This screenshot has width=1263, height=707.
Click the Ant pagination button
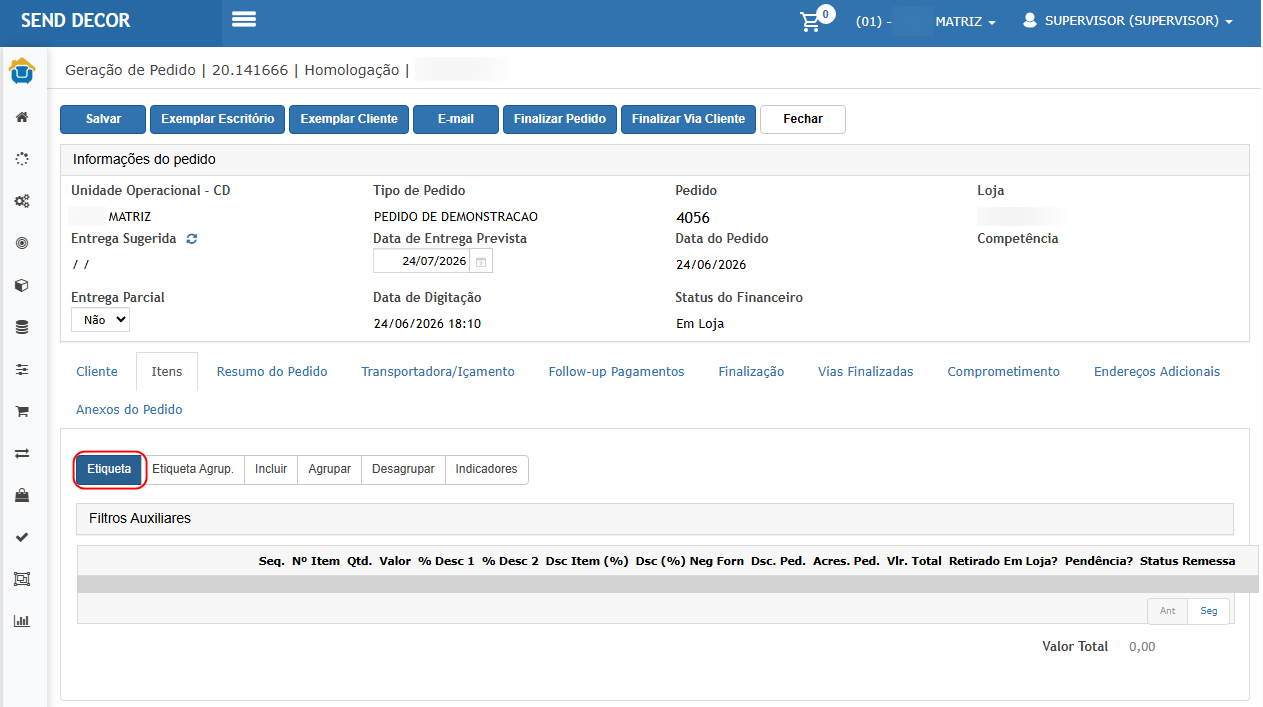[x=1167, y=611]
